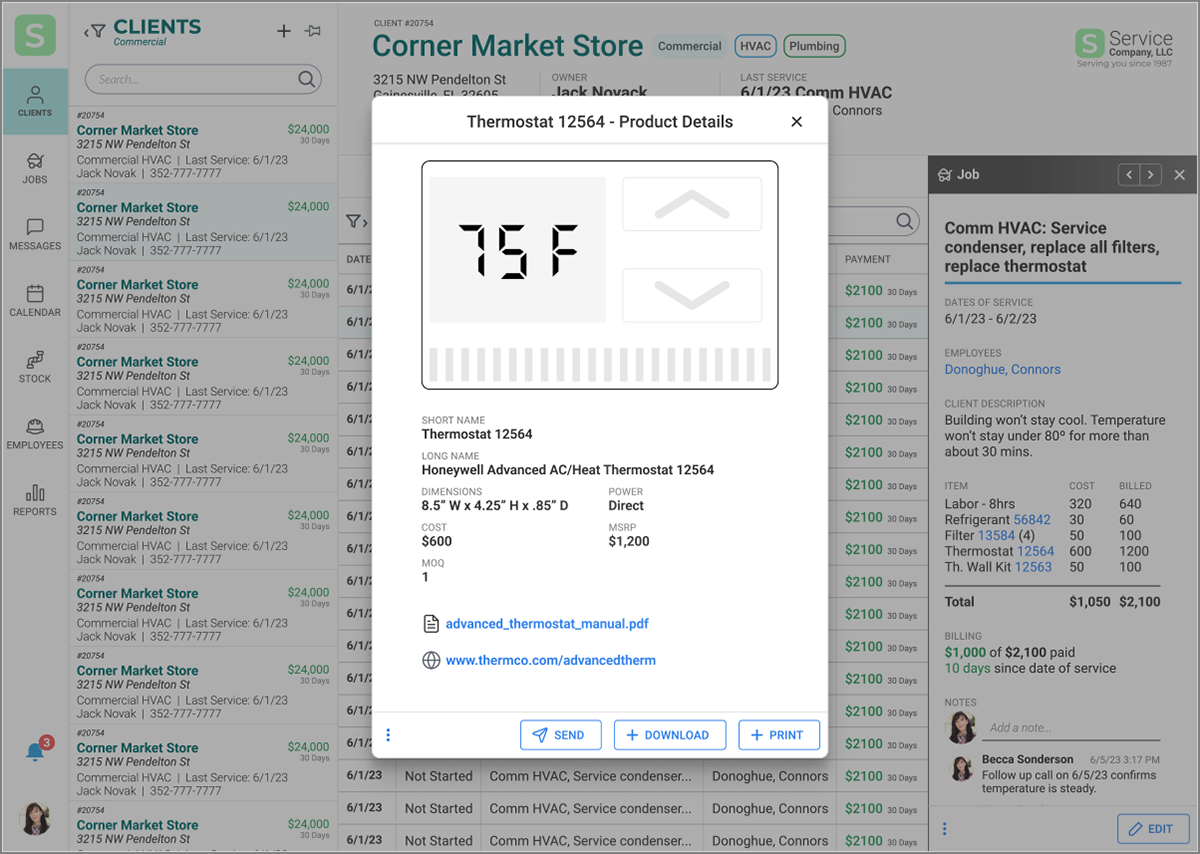Open the clients filter funnel icon
1200x854 pixels.
pos(98,31)
